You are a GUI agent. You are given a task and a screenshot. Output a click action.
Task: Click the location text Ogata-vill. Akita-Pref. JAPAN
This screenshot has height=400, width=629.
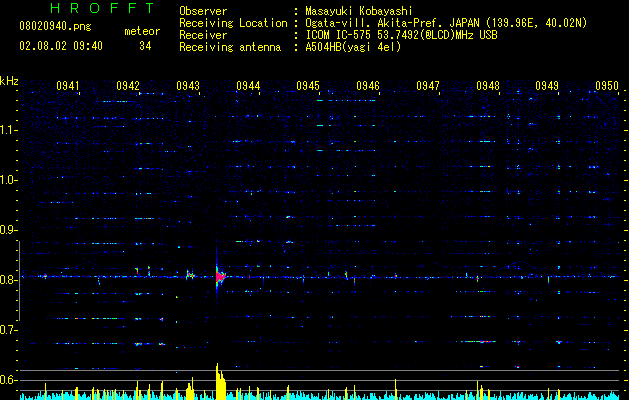pos(392,23)
